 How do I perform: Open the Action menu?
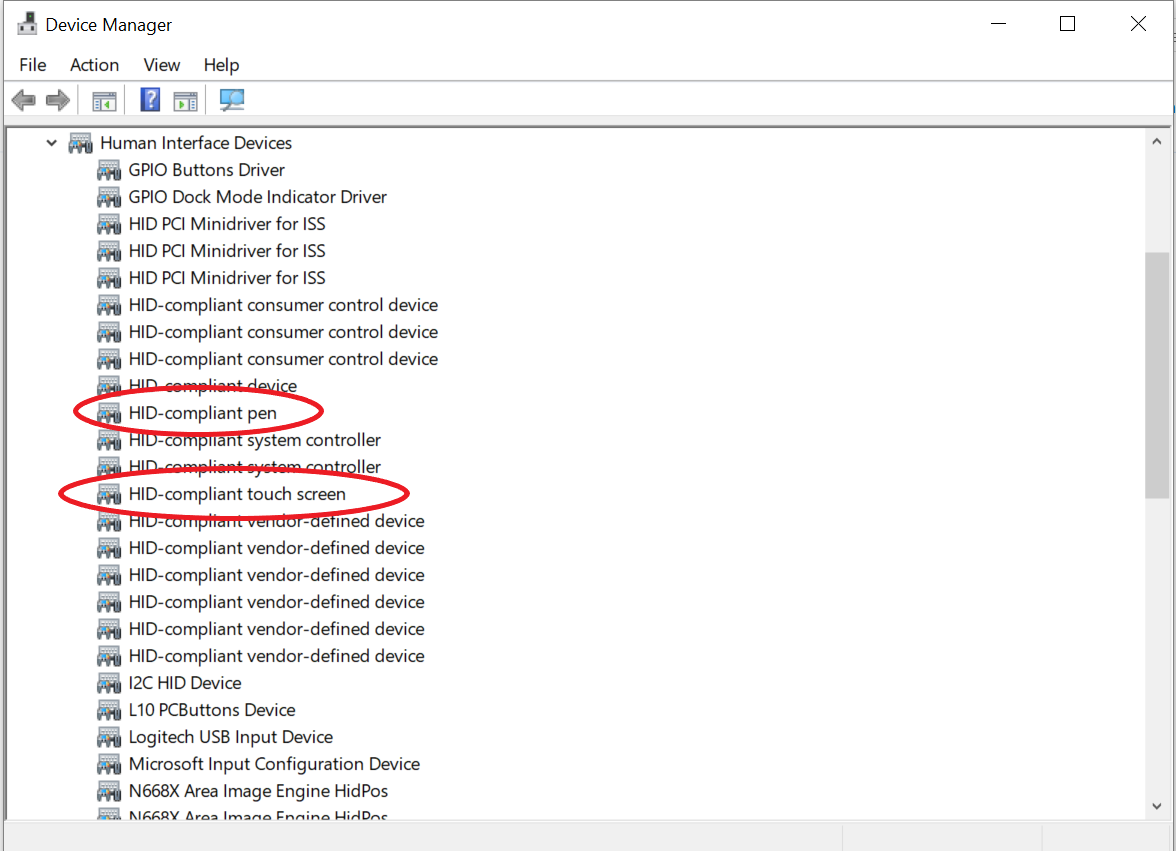click(94, 65)
